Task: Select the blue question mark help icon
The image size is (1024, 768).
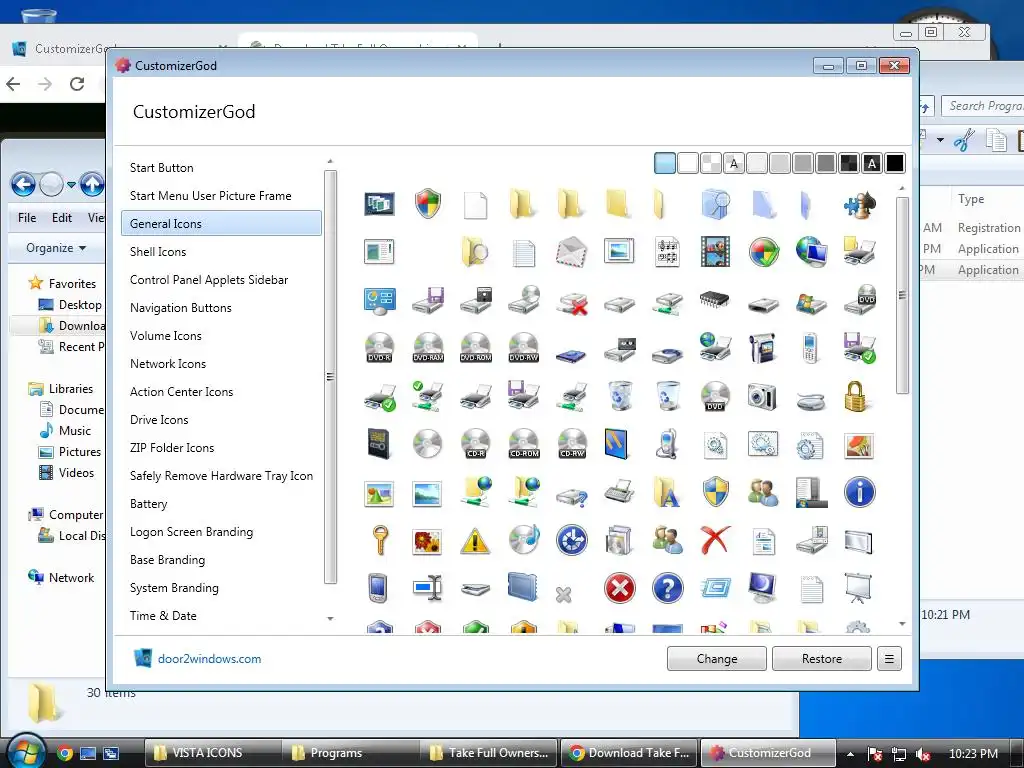Action: [667, 588]
